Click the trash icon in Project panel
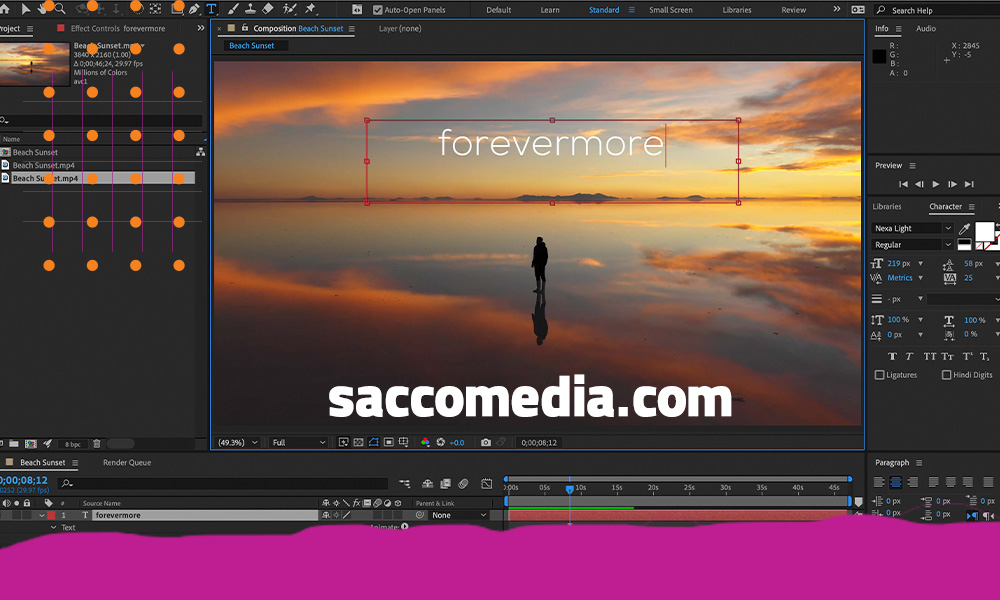The width and height of the screenshot is (1000, 600). 97,444
